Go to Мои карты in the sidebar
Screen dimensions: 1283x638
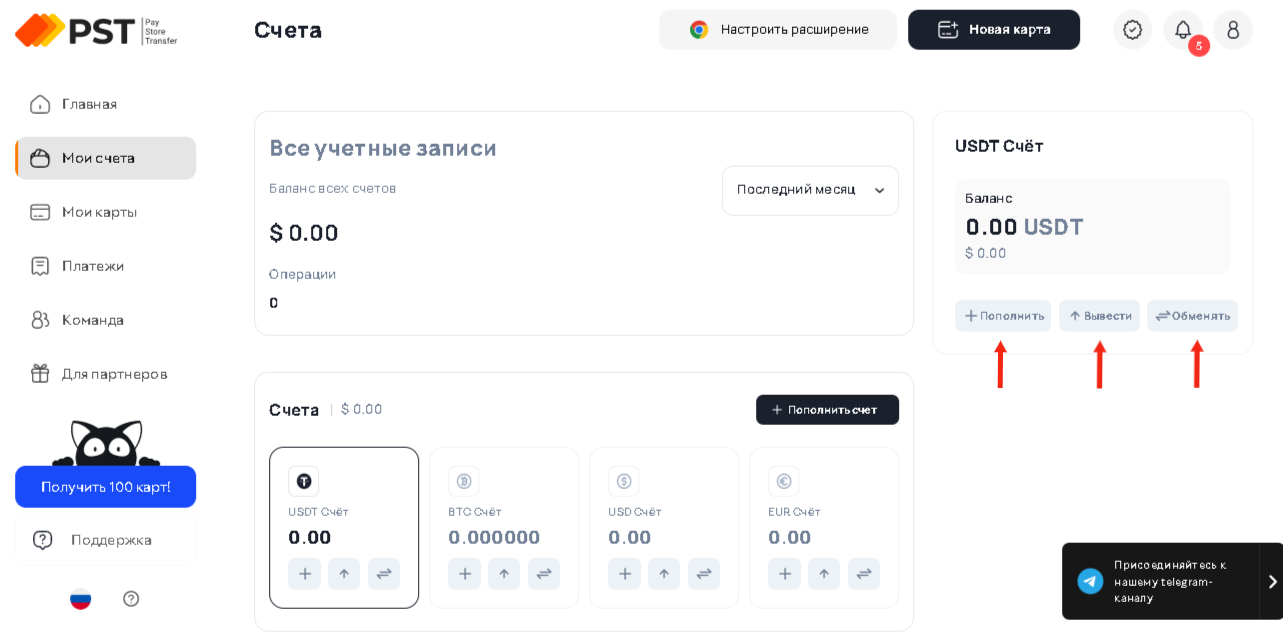click(x=99, y=212)
